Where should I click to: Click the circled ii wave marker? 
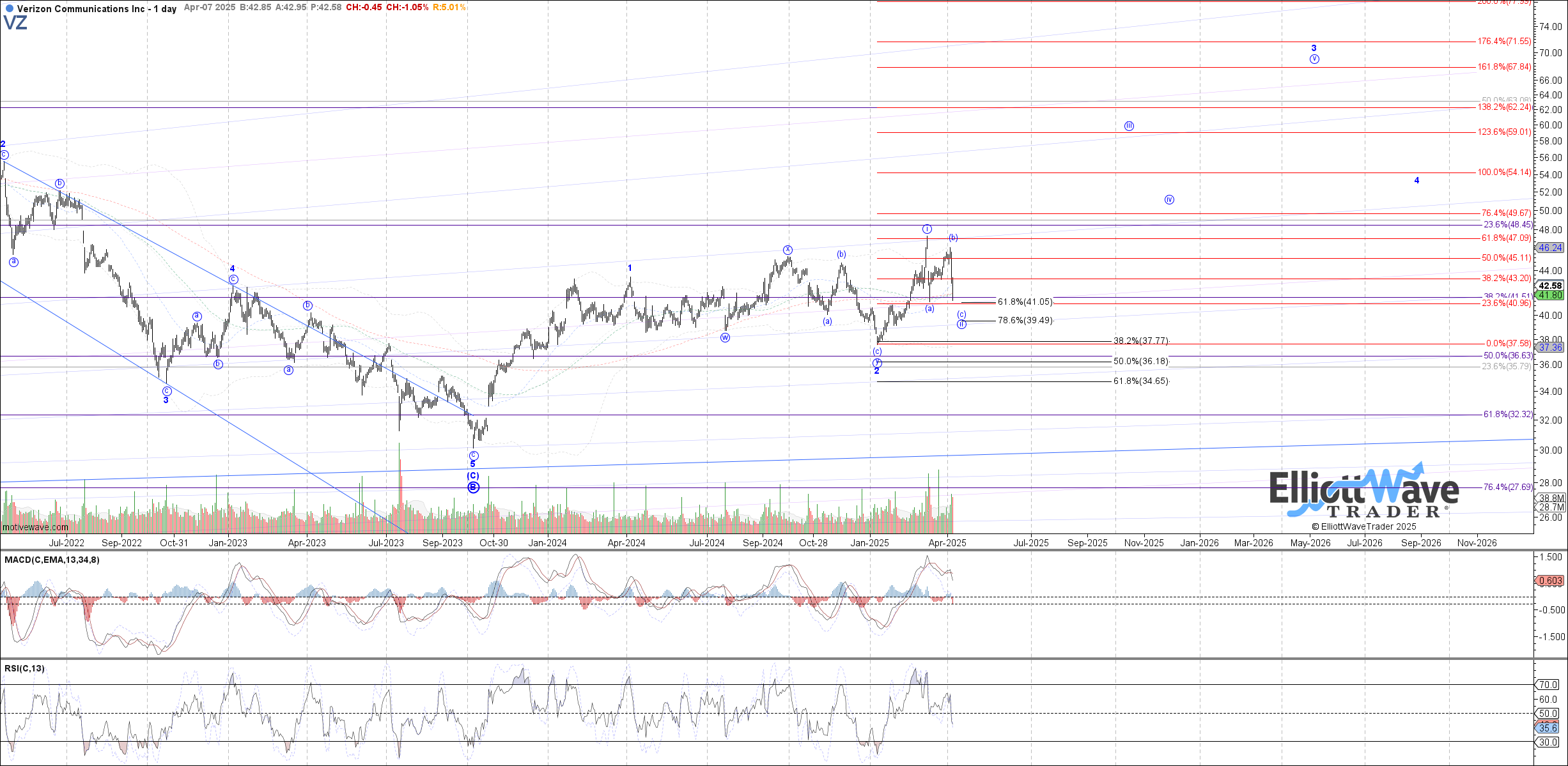pyautogui.click(x=961, y=325)
